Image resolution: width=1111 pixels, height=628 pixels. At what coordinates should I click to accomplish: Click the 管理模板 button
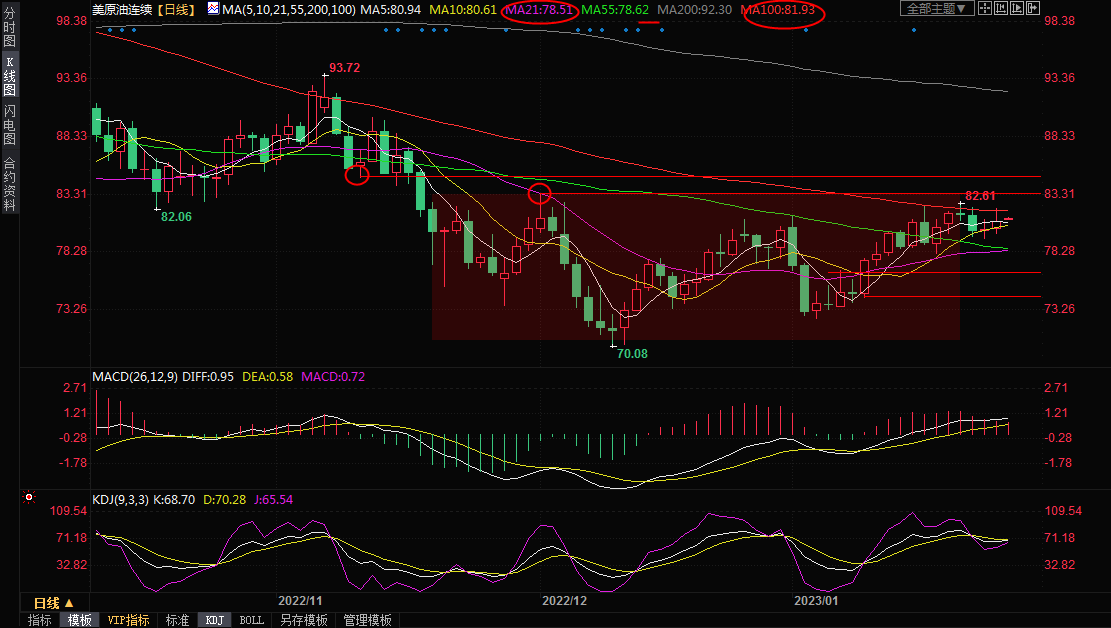pos(367,620)
